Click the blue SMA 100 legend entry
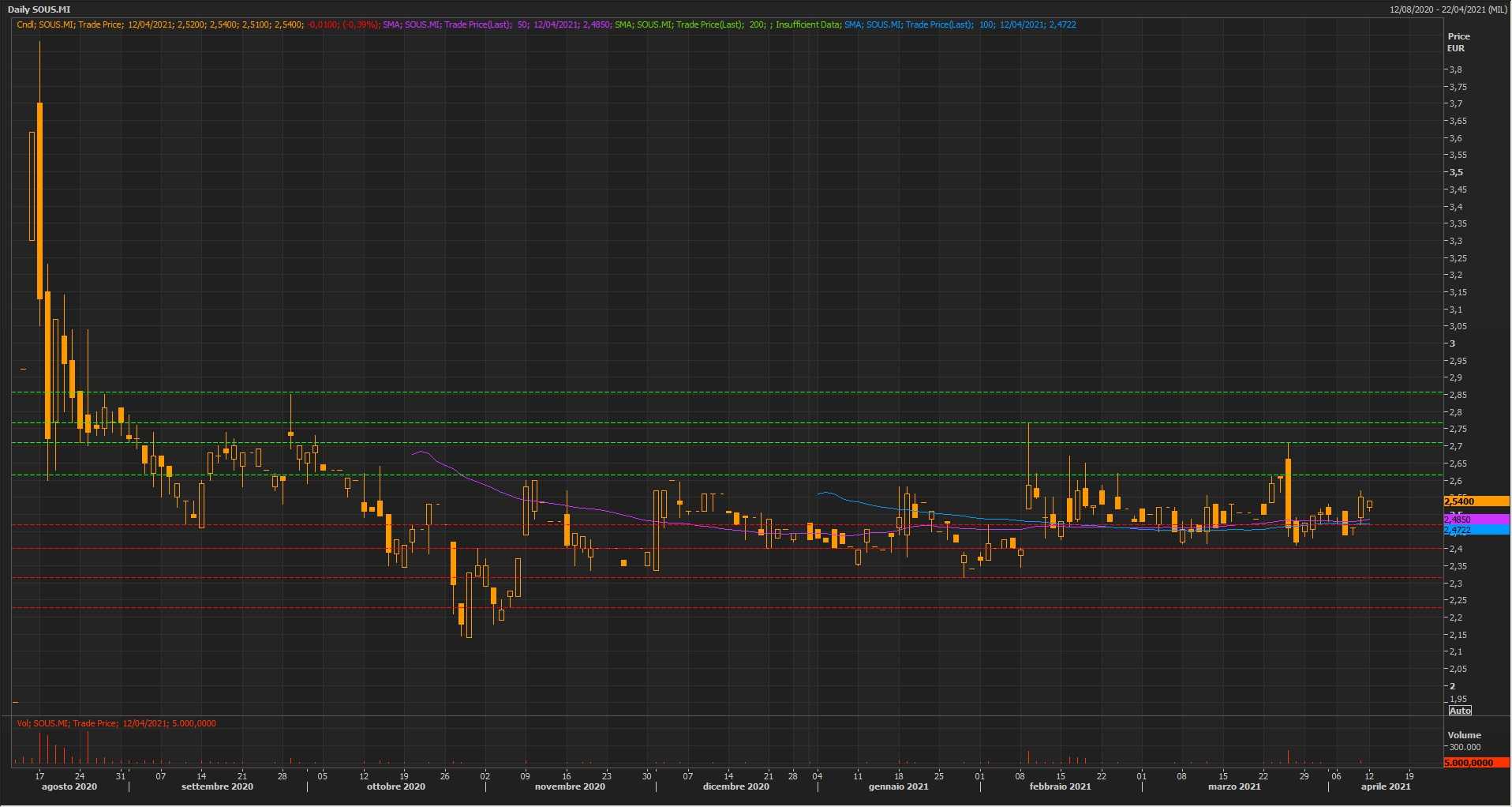The width and height of the screenshot is (1512, 807). 959,24
